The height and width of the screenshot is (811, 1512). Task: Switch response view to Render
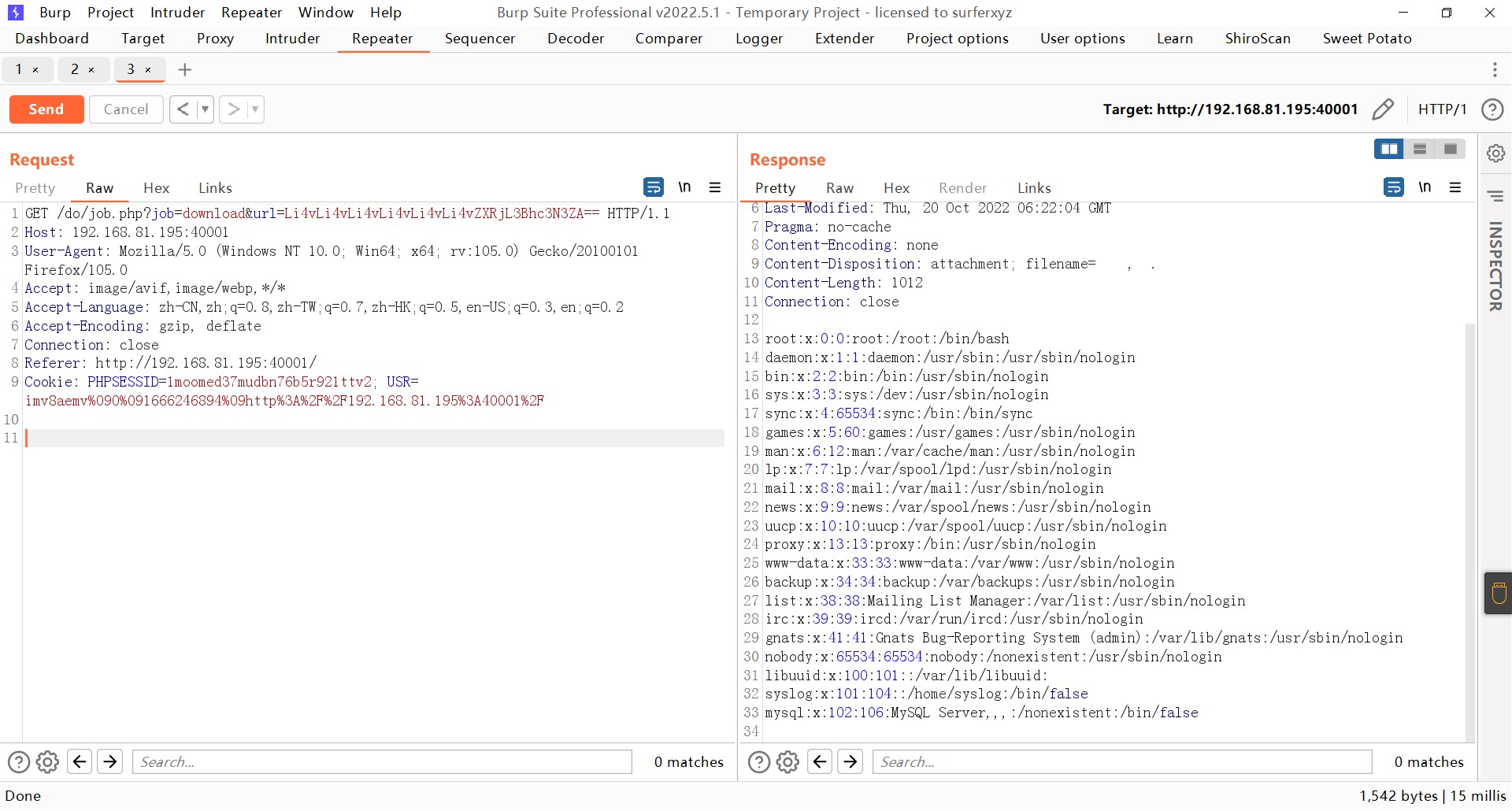pyautogui.click(x=962, y=188)
